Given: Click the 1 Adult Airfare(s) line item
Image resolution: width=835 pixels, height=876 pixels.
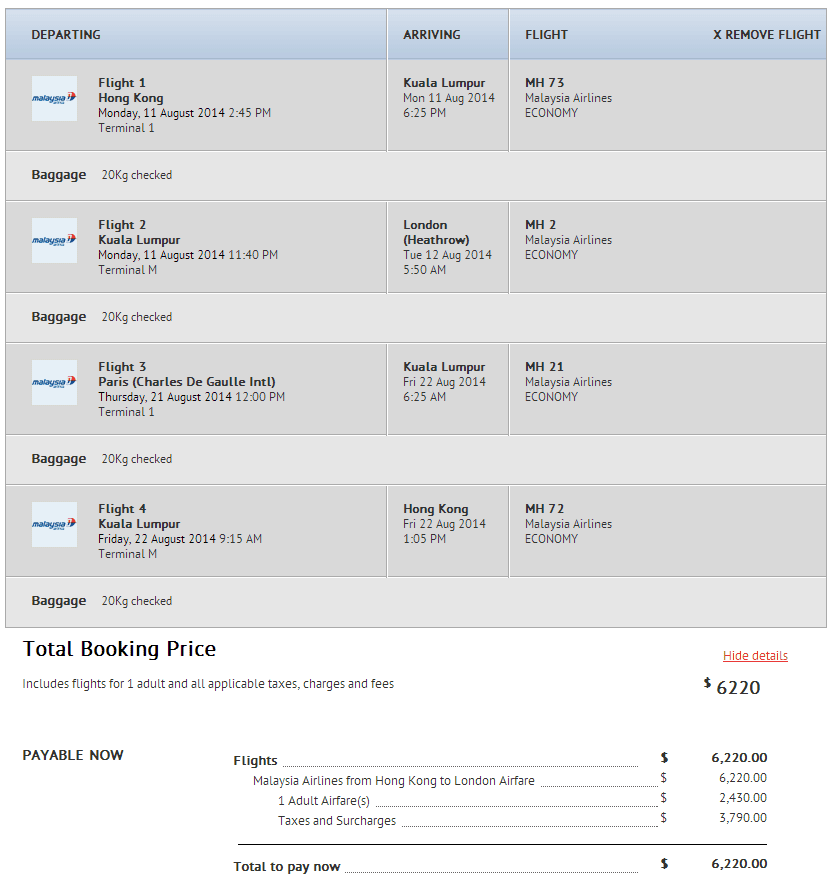Looking at the screenshot, I should pyautogui.click(x=324, y=800).
